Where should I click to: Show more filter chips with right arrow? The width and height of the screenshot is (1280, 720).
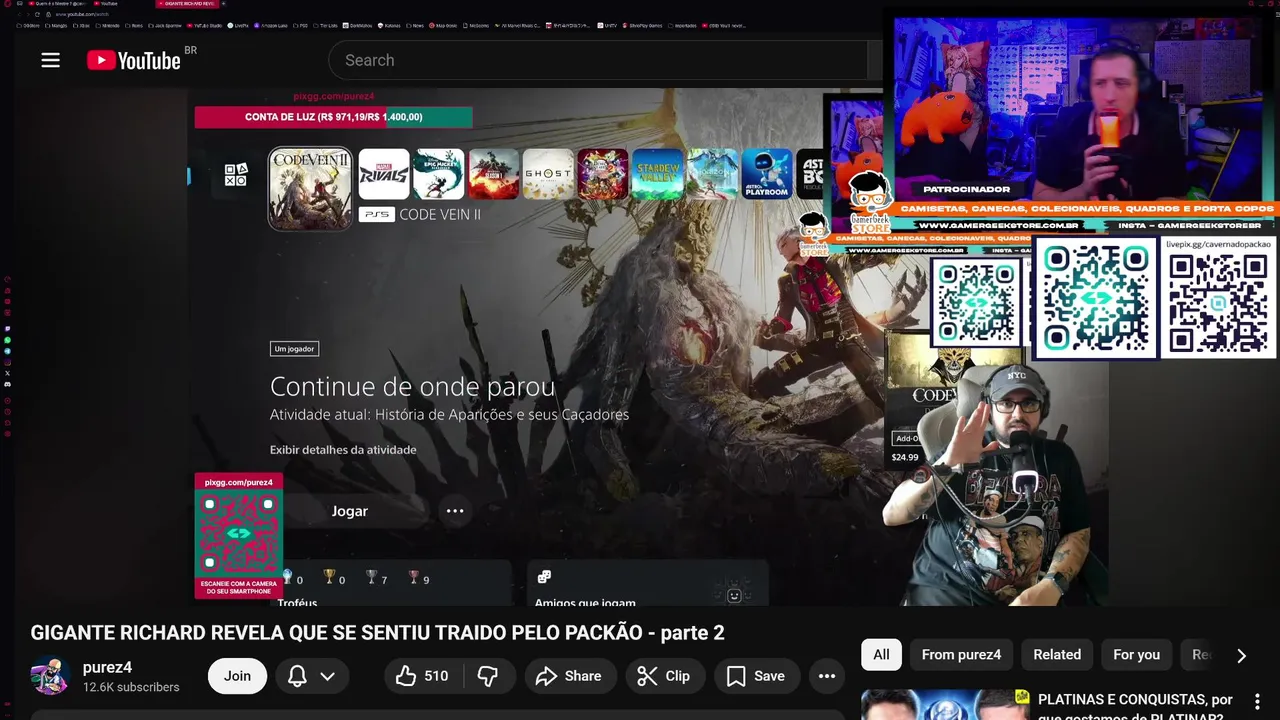tap(1241, 656)
